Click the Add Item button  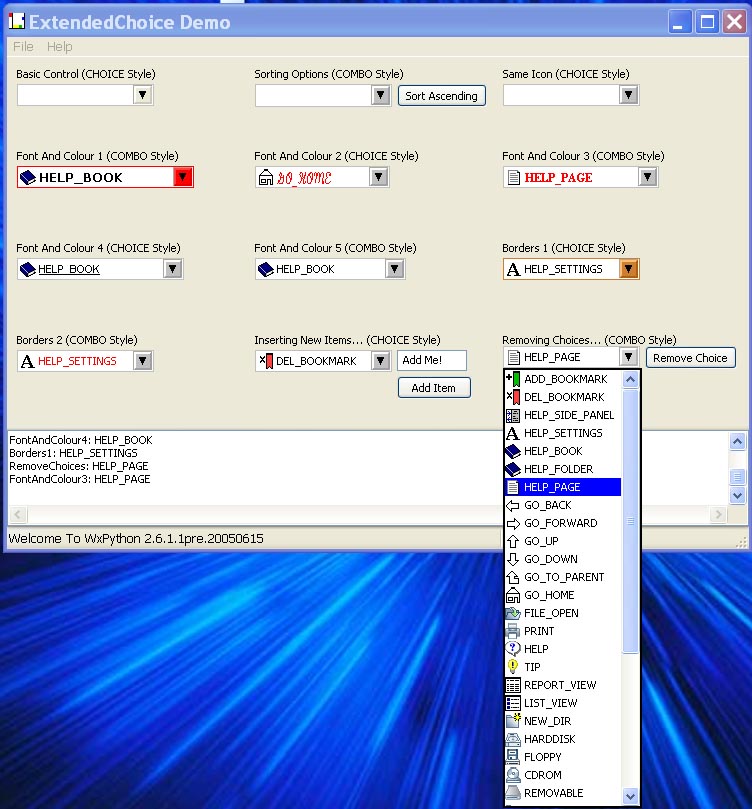tap(434, 388)
